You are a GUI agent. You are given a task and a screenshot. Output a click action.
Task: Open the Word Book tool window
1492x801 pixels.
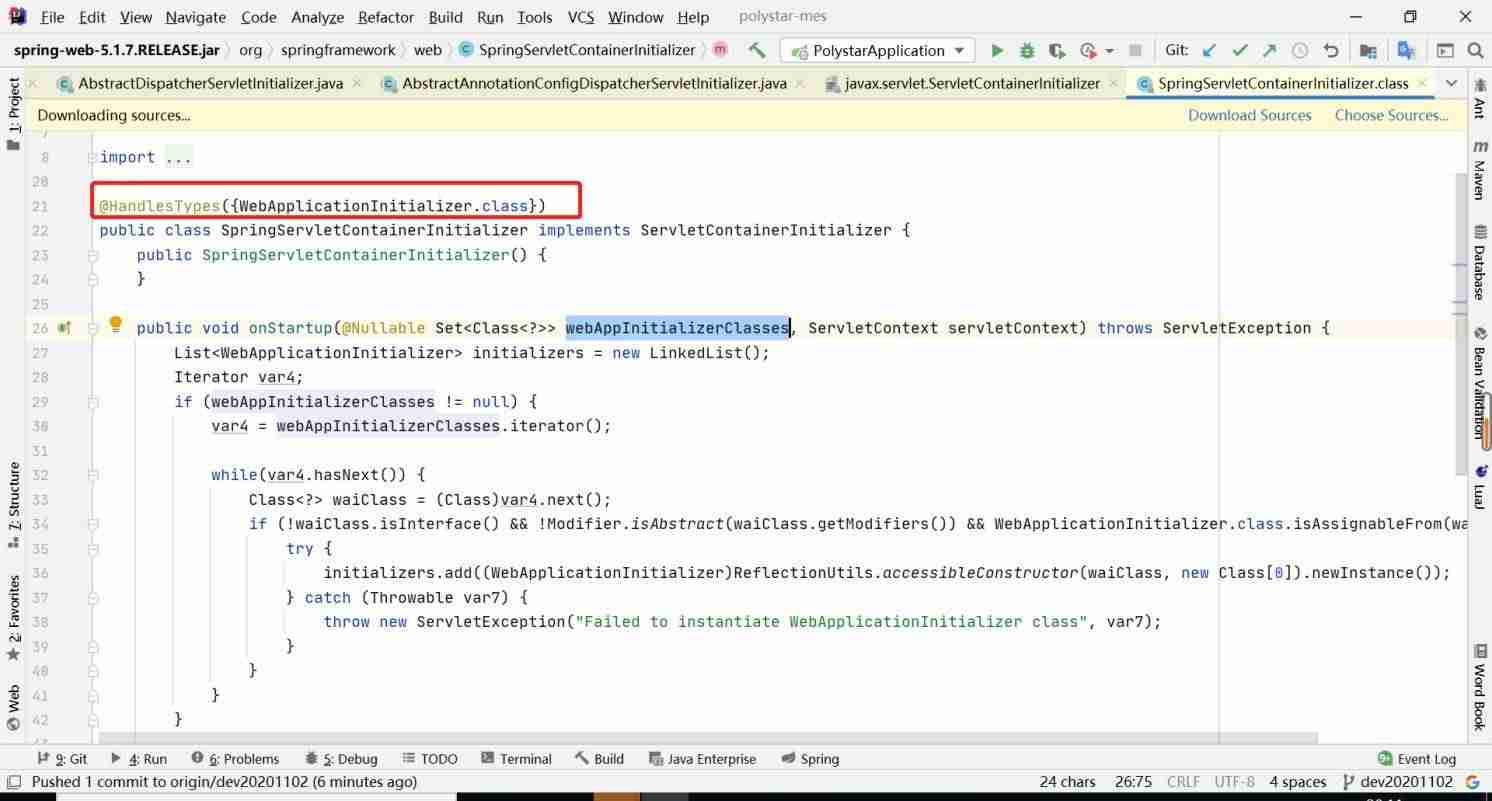click(x=1479, y=688)
